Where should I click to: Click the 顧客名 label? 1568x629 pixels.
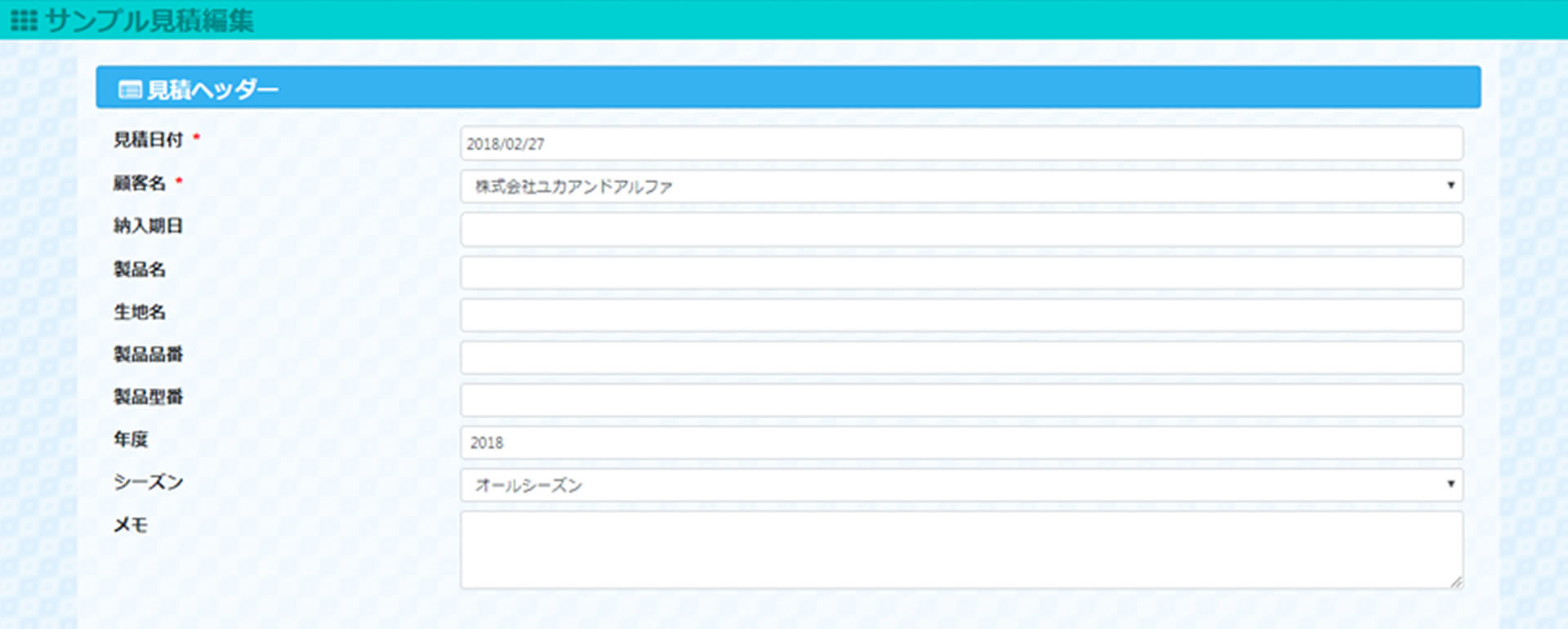pos(140,183)
